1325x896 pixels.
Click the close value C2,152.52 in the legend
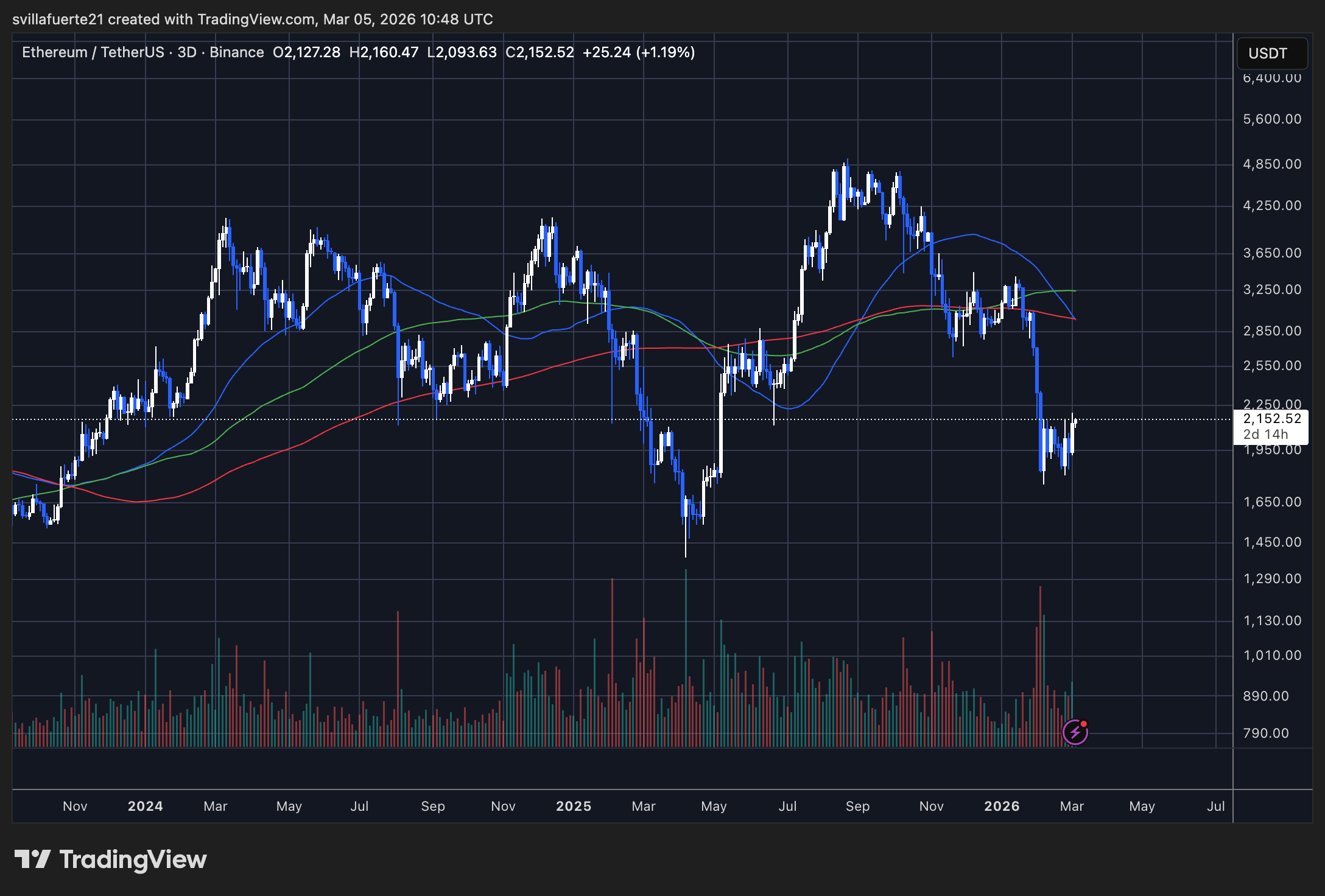click(539, 52)
